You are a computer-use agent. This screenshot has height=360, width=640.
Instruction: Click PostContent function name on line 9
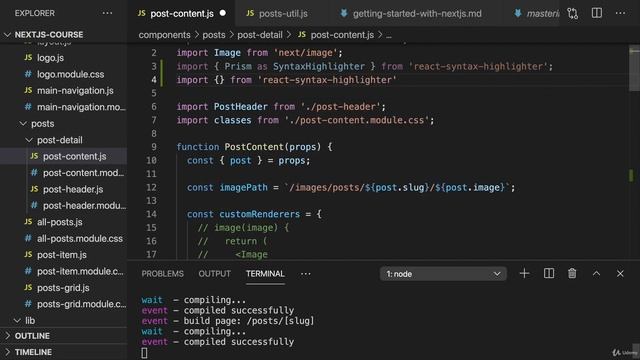(x=254, y=147)
